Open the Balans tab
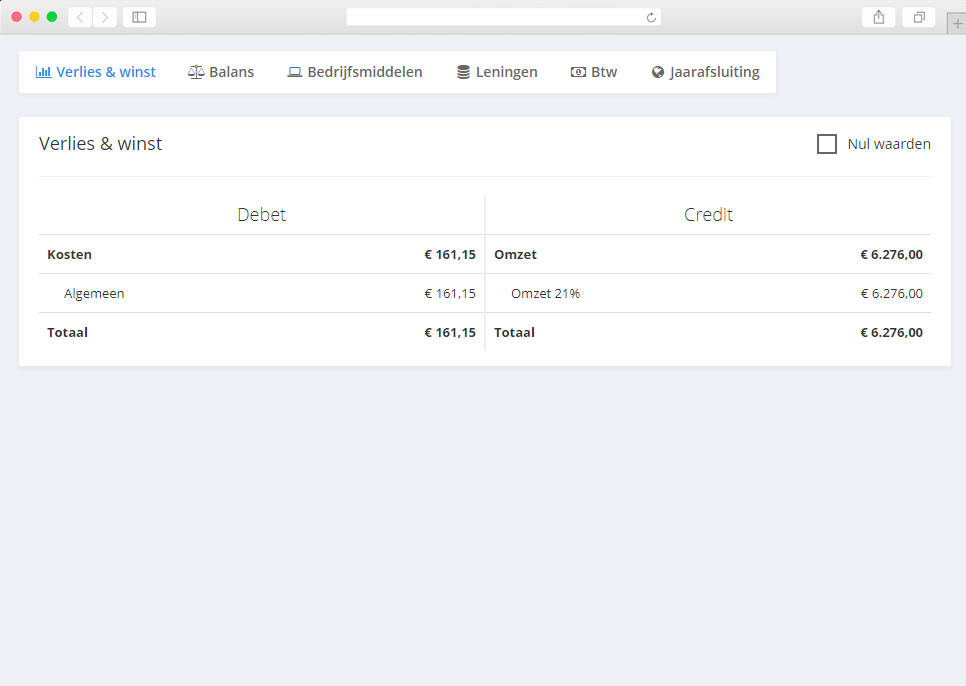Viewport: 966px width, 686px height. (231, 72)
